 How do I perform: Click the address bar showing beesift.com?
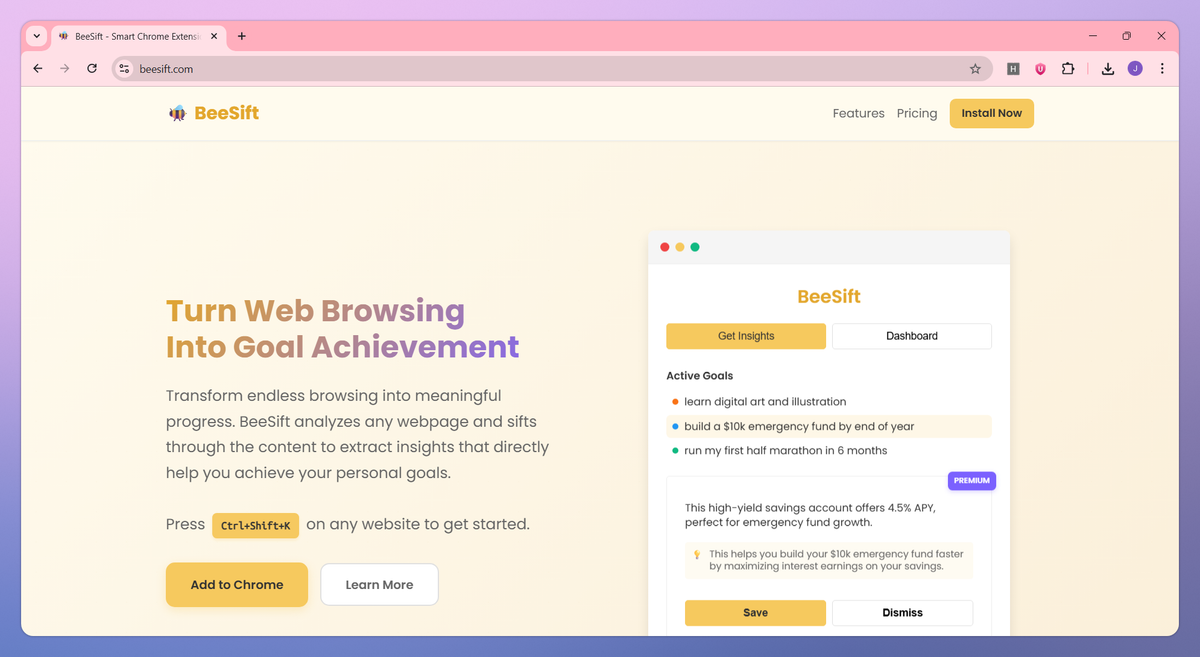pos(552,69)
